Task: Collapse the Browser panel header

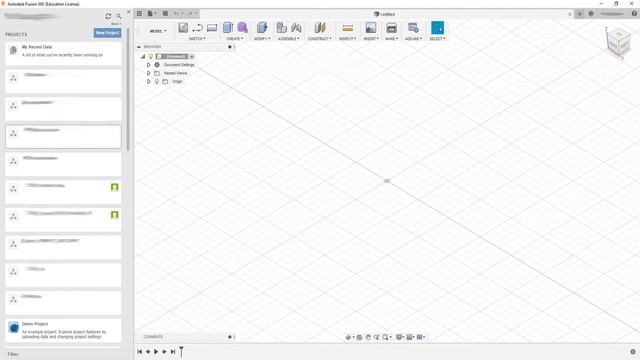Action: (139, 47)
